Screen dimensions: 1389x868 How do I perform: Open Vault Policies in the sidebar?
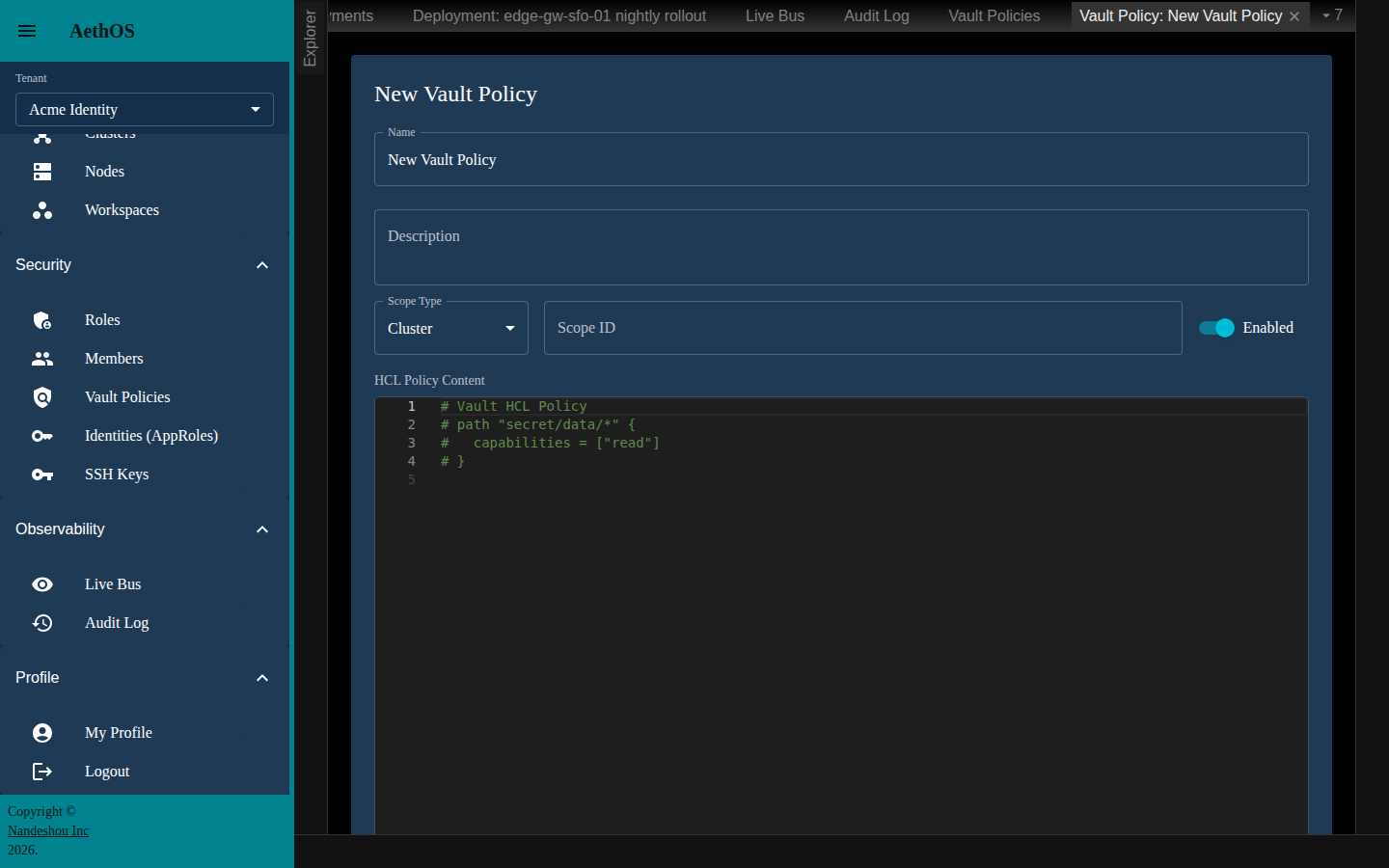[x=145, y=397]
